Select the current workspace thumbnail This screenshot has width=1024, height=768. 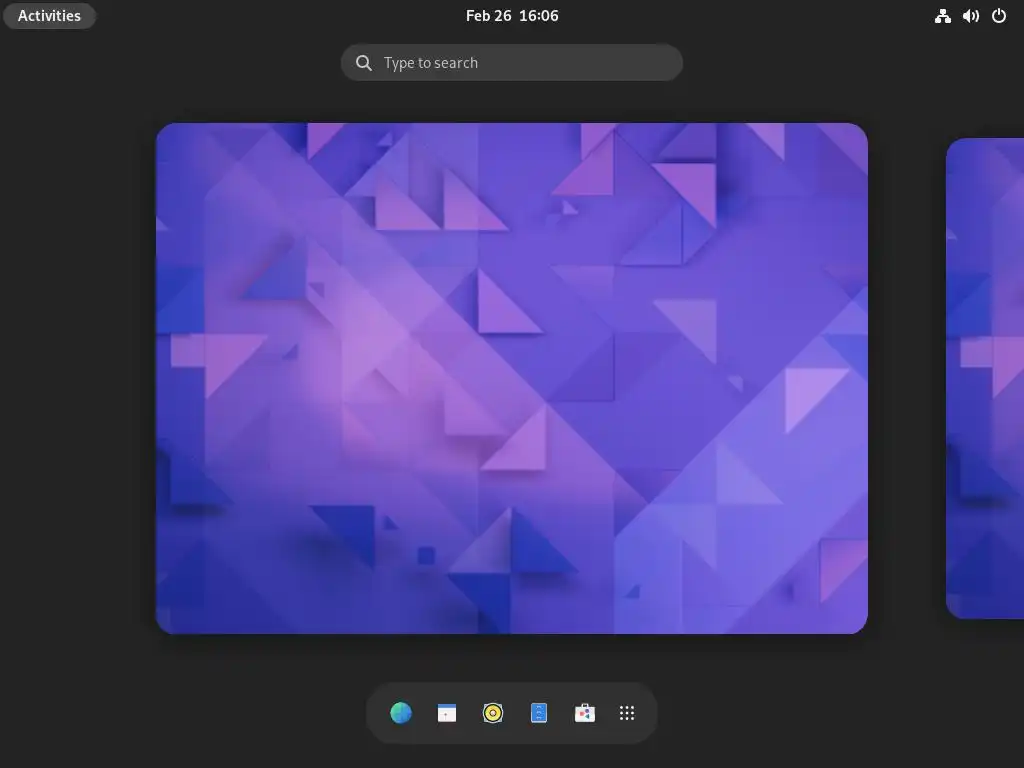click(x=512, y=378)
